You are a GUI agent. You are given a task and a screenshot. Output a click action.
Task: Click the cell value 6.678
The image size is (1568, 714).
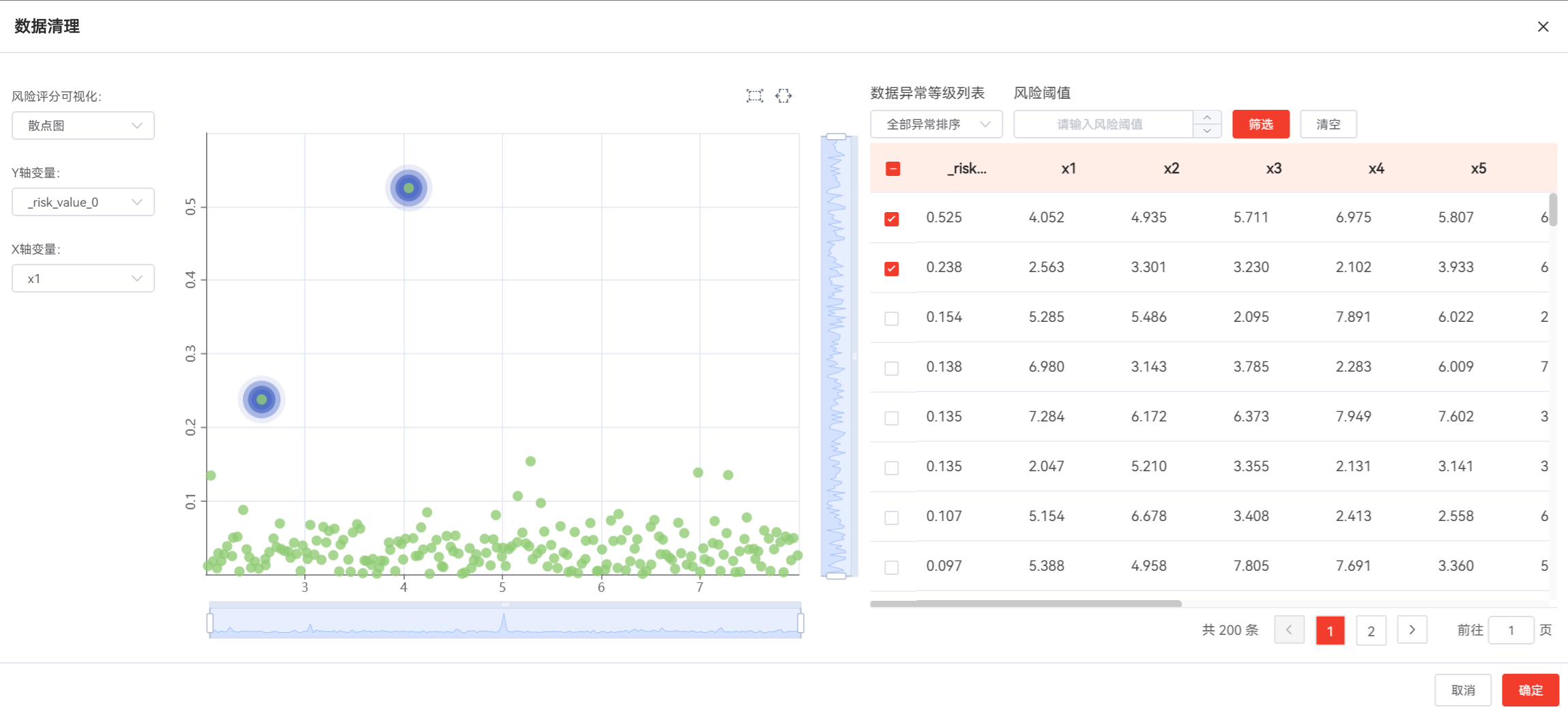1148,516
